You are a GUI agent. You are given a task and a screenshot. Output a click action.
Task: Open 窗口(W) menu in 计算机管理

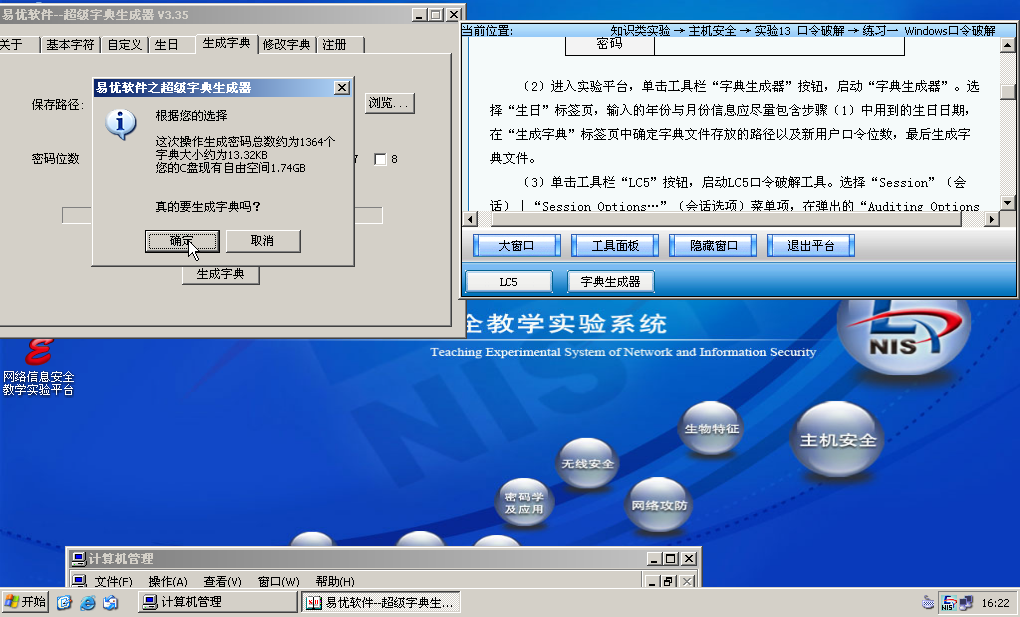pos(278,581)
